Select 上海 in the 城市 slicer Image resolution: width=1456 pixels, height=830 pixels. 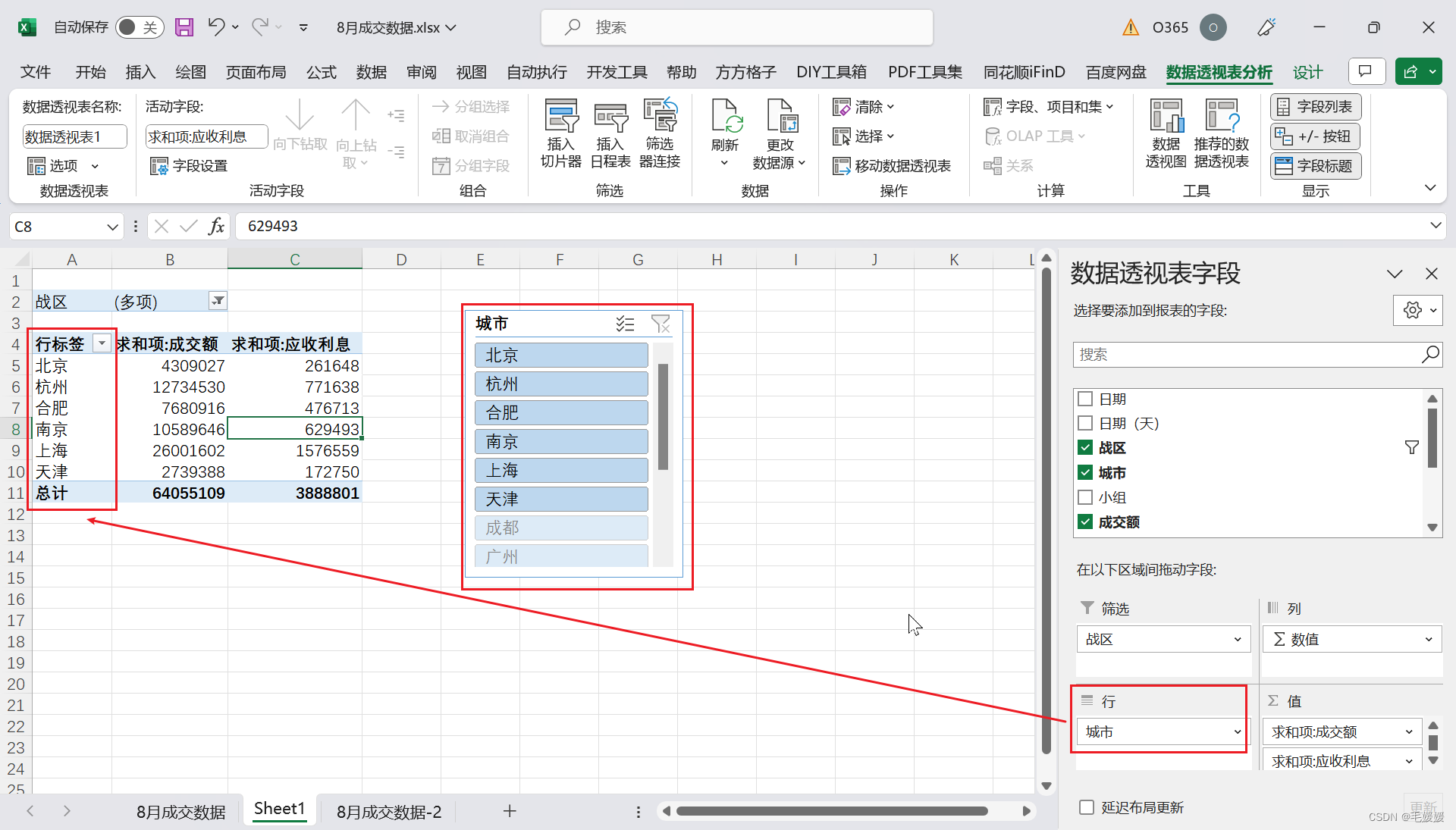point(561,470)
